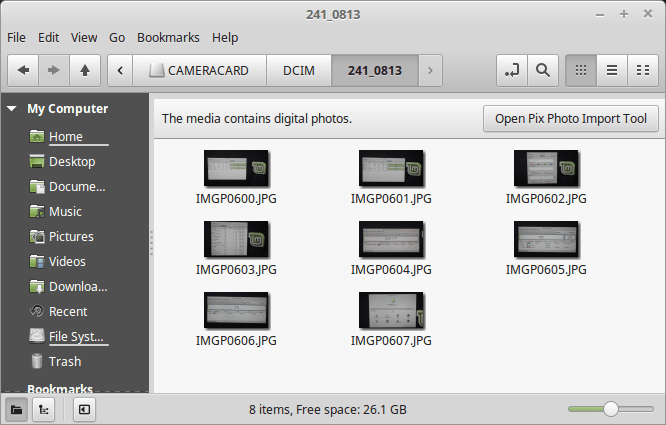Collapse the My Computer section
Viewport: 666px width, 425px height.
coord(12,109)
